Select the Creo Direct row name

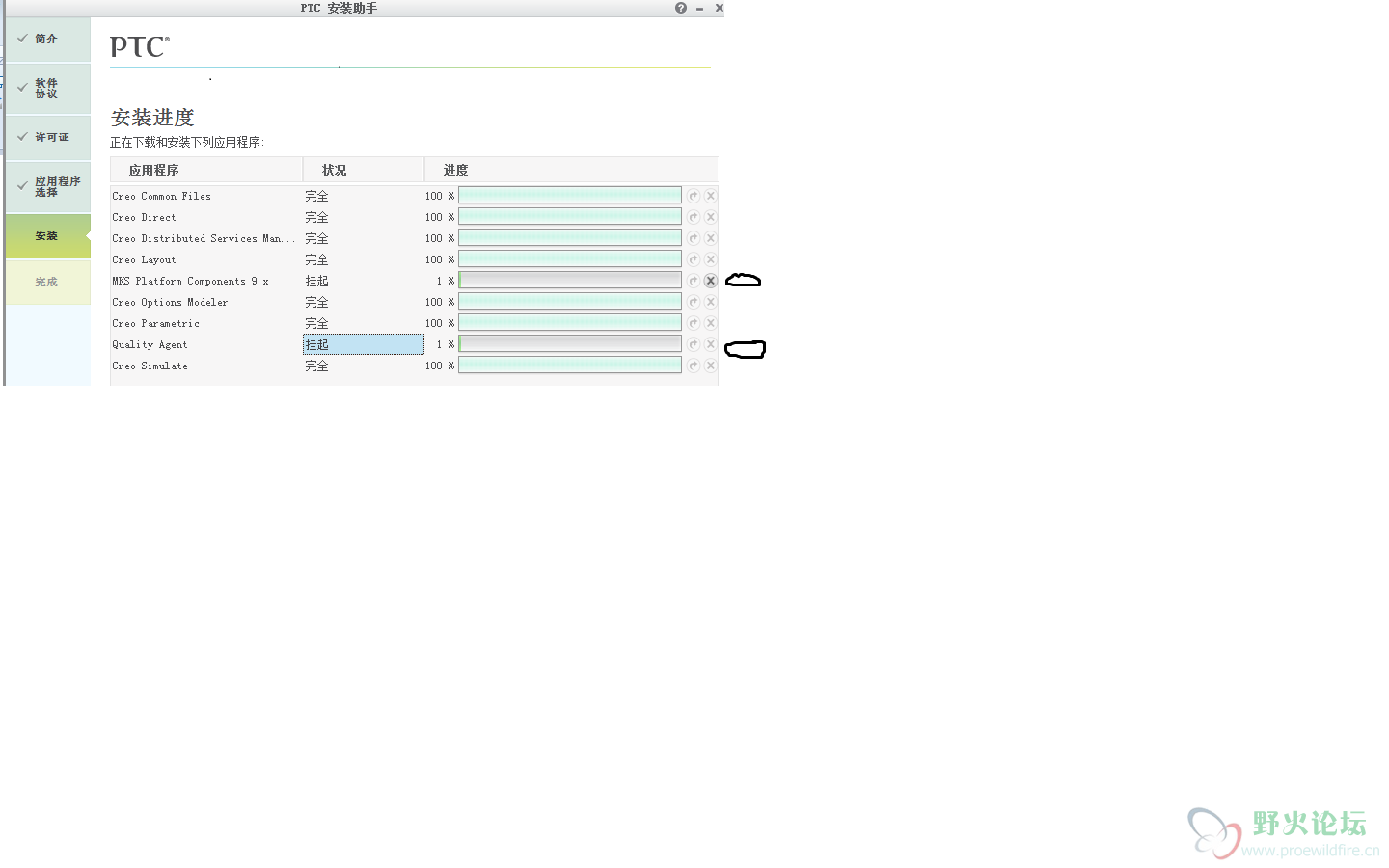tap(144, 217)
